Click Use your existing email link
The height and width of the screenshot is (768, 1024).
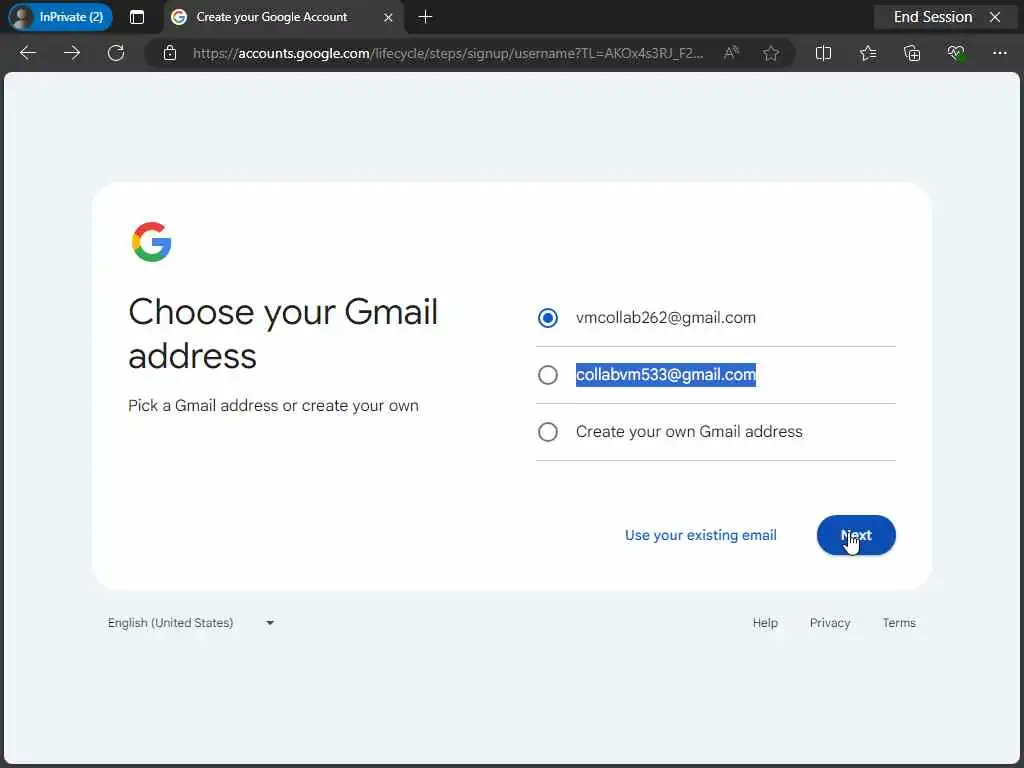click(x=701, y=536)
